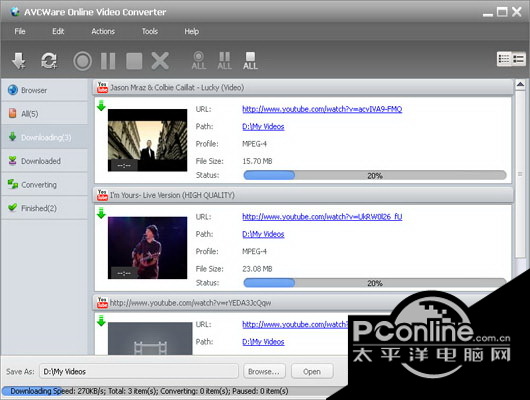Delete the selected task with the X icon
530x400 pixels.
160,61
